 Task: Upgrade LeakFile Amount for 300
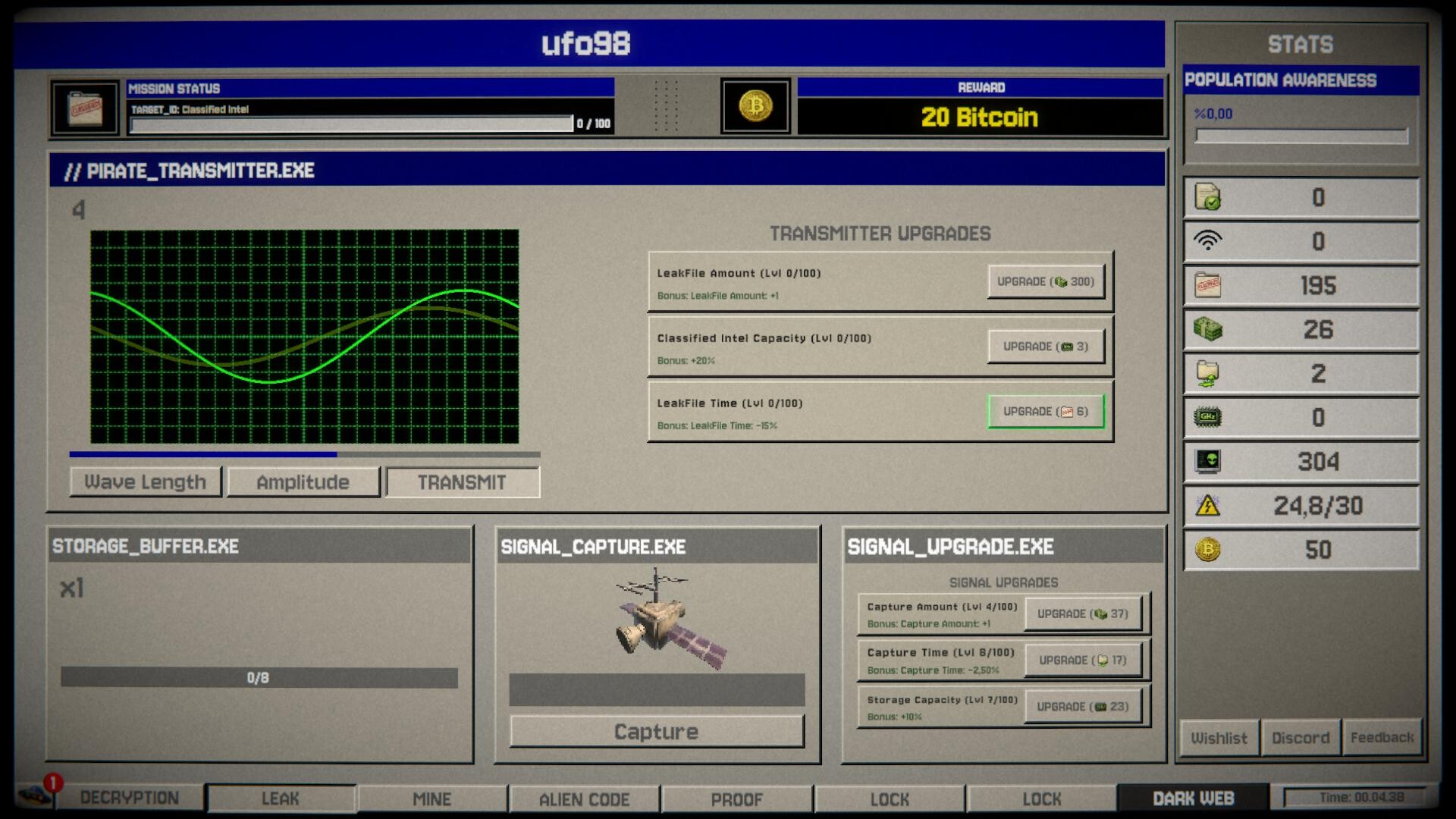tap(1045, 281)
